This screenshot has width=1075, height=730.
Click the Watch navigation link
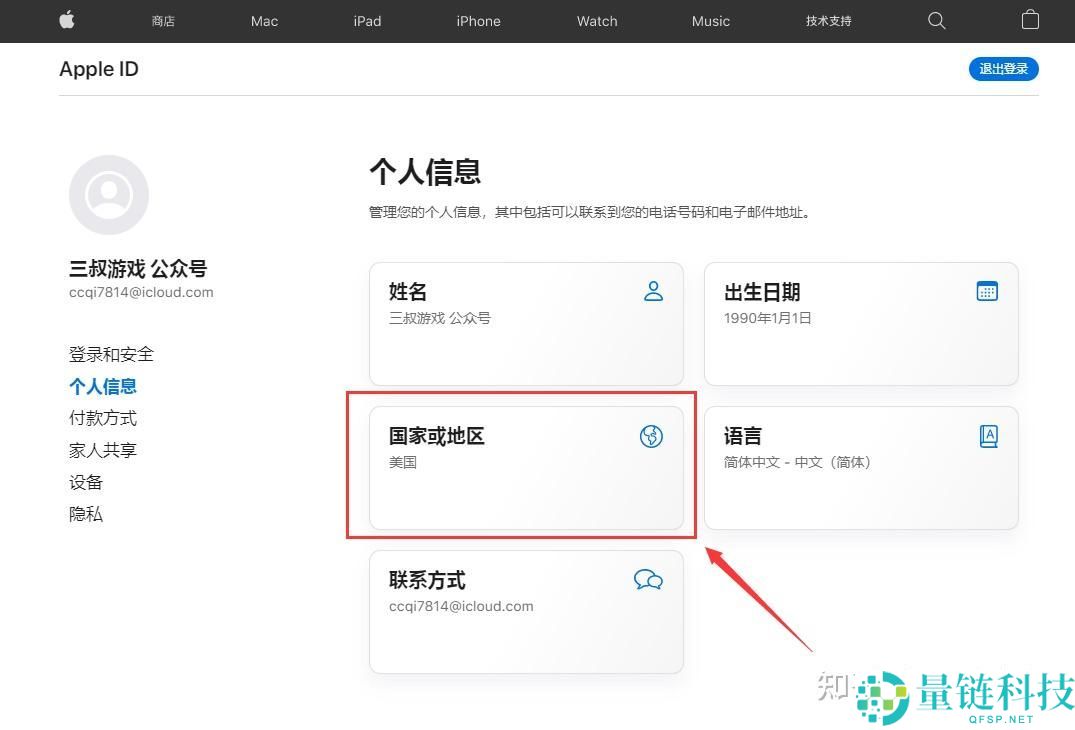click(596, 20)
